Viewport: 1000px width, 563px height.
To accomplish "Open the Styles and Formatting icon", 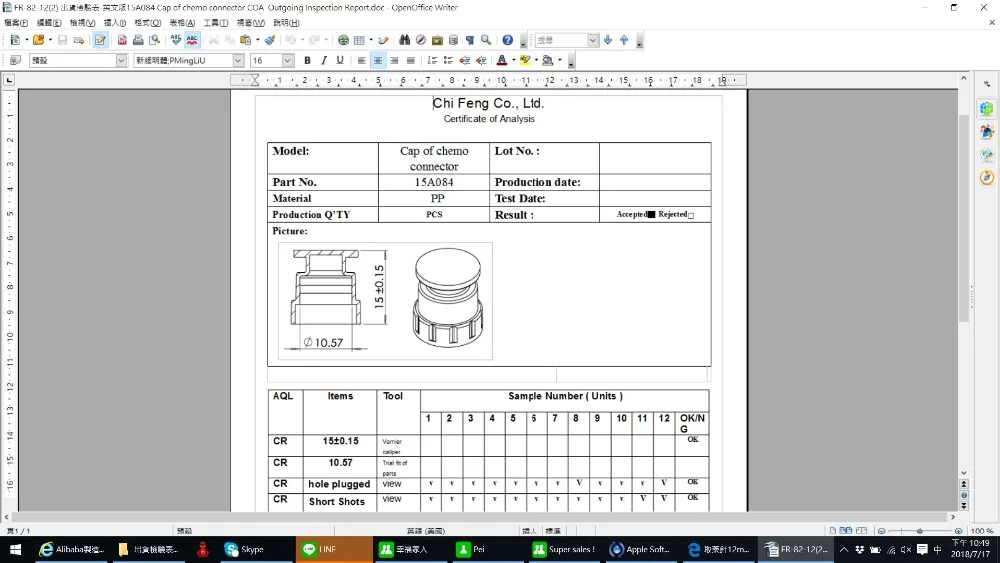I will coord(15,61).
